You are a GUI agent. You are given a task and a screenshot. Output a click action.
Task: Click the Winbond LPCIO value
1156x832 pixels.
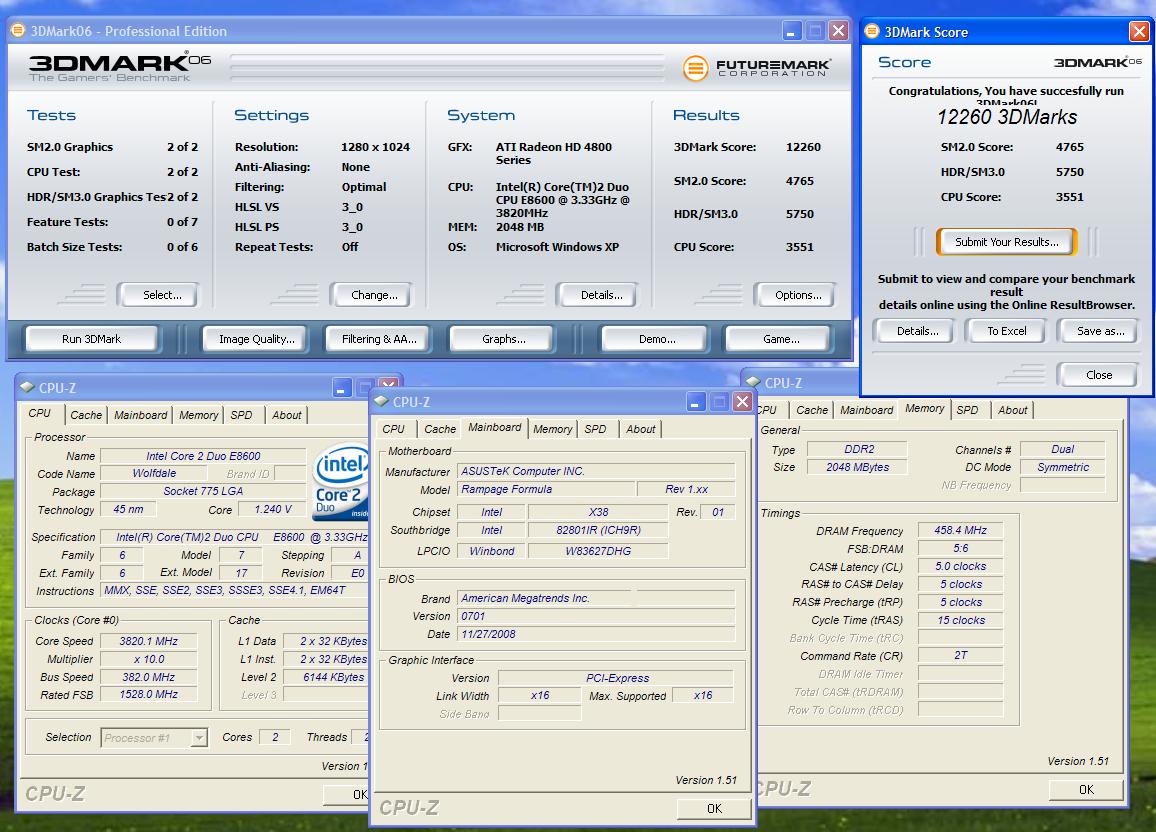point(491,550)
